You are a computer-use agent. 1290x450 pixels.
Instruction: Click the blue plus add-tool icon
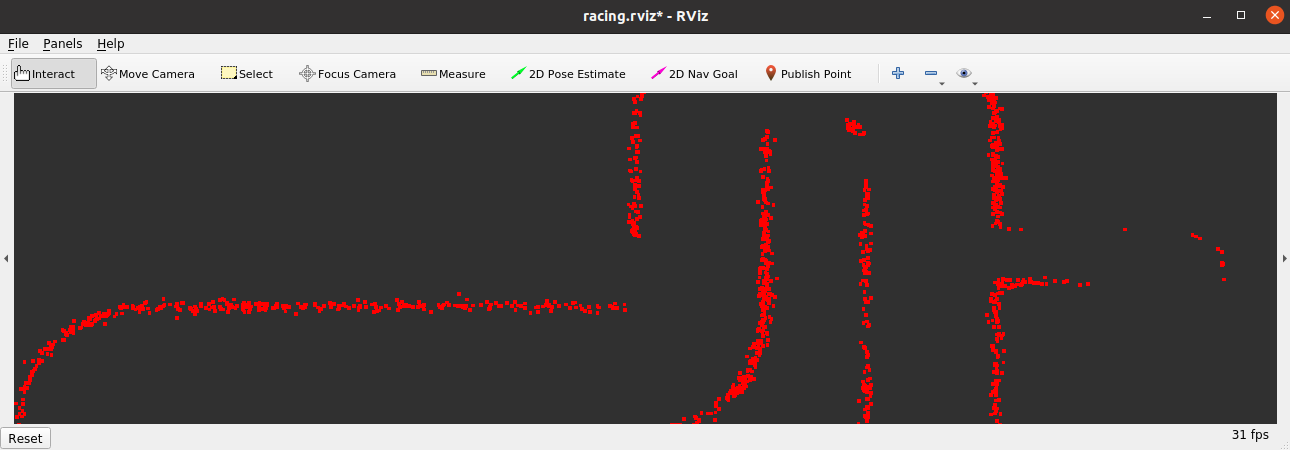(898, 73)
